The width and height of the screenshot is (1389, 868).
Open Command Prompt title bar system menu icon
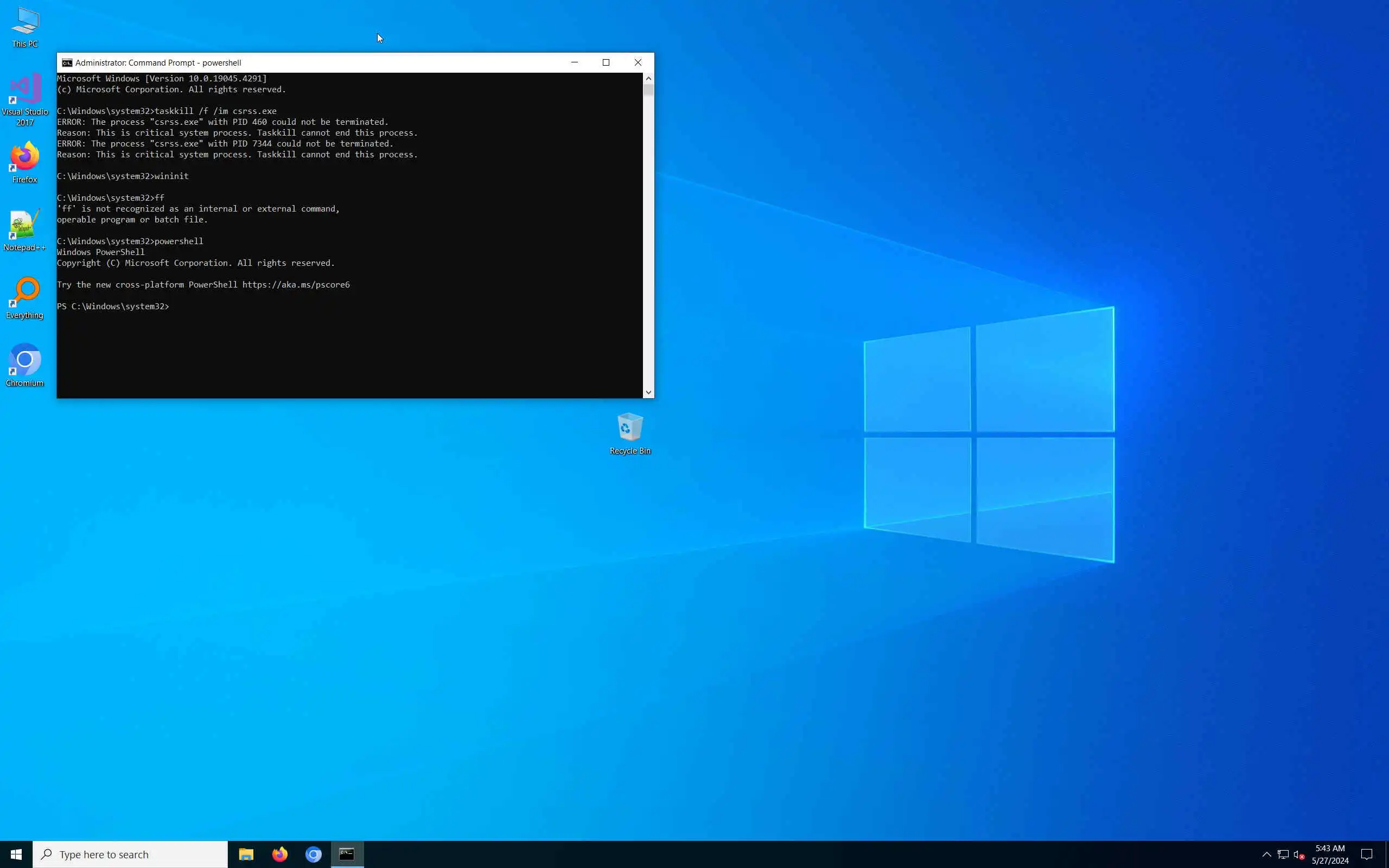(x=67, y=62)
